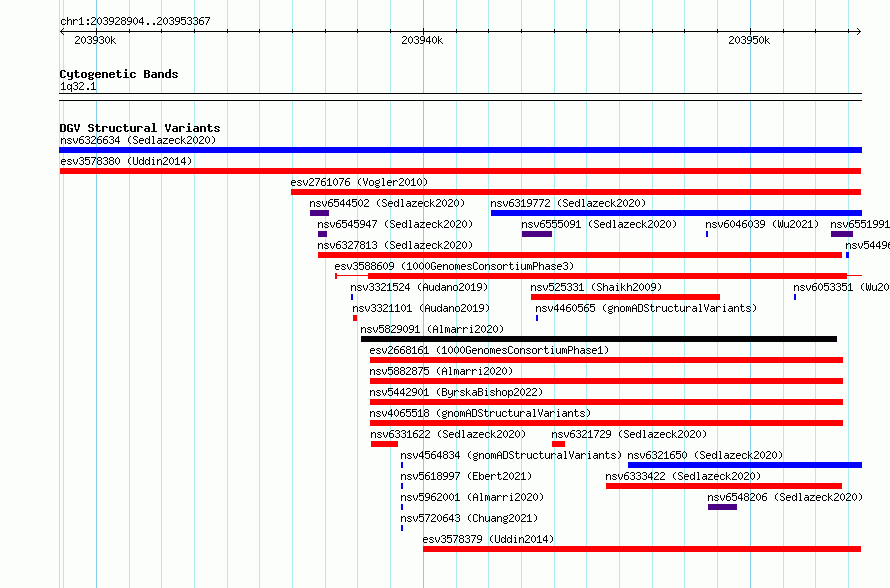Select the red esv2668161 variant bar
This screenshot has height=588, width=890.
606,360
